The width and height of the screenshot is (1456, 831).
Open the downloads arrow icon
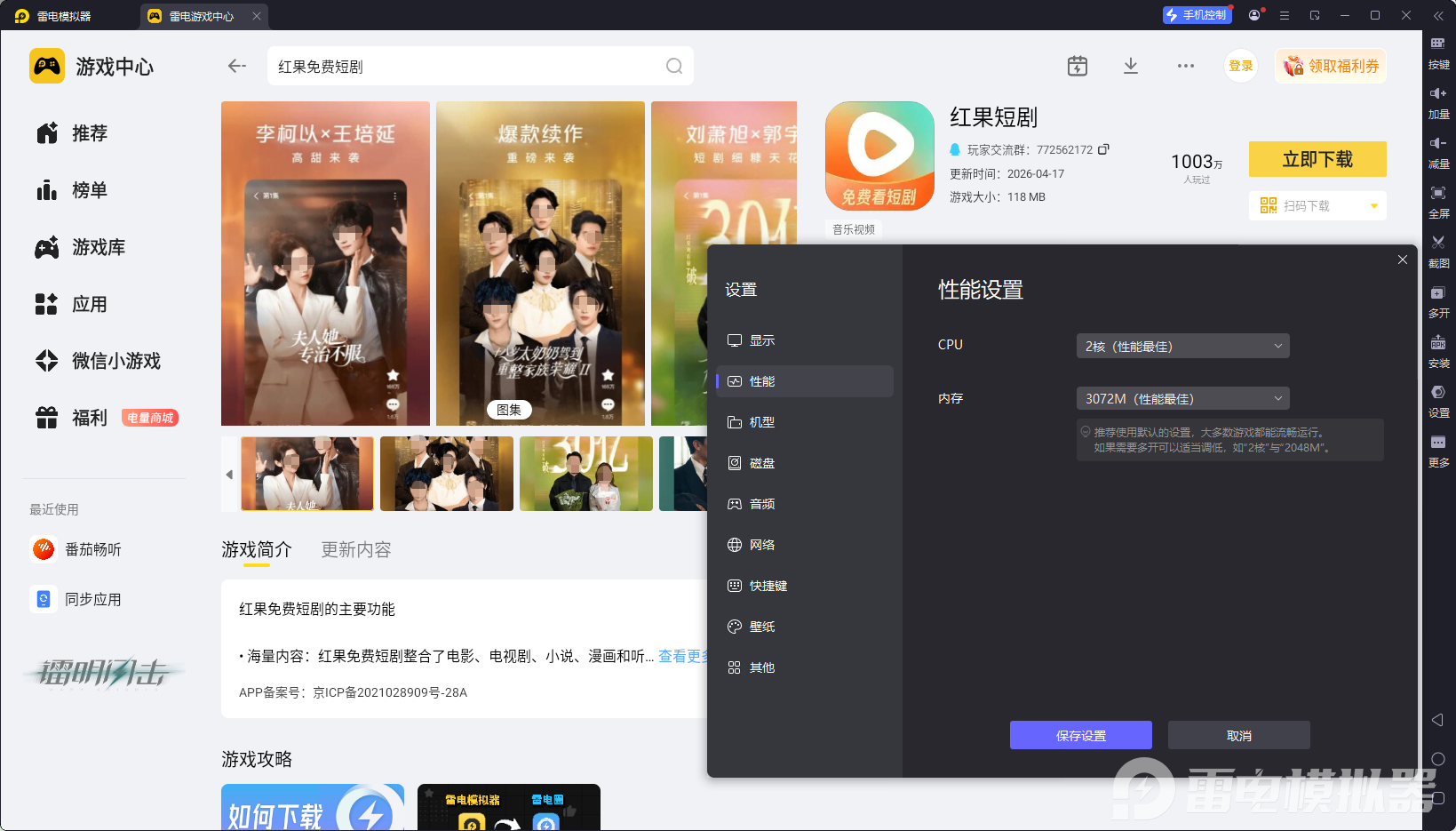click(x=1131, y=66)
